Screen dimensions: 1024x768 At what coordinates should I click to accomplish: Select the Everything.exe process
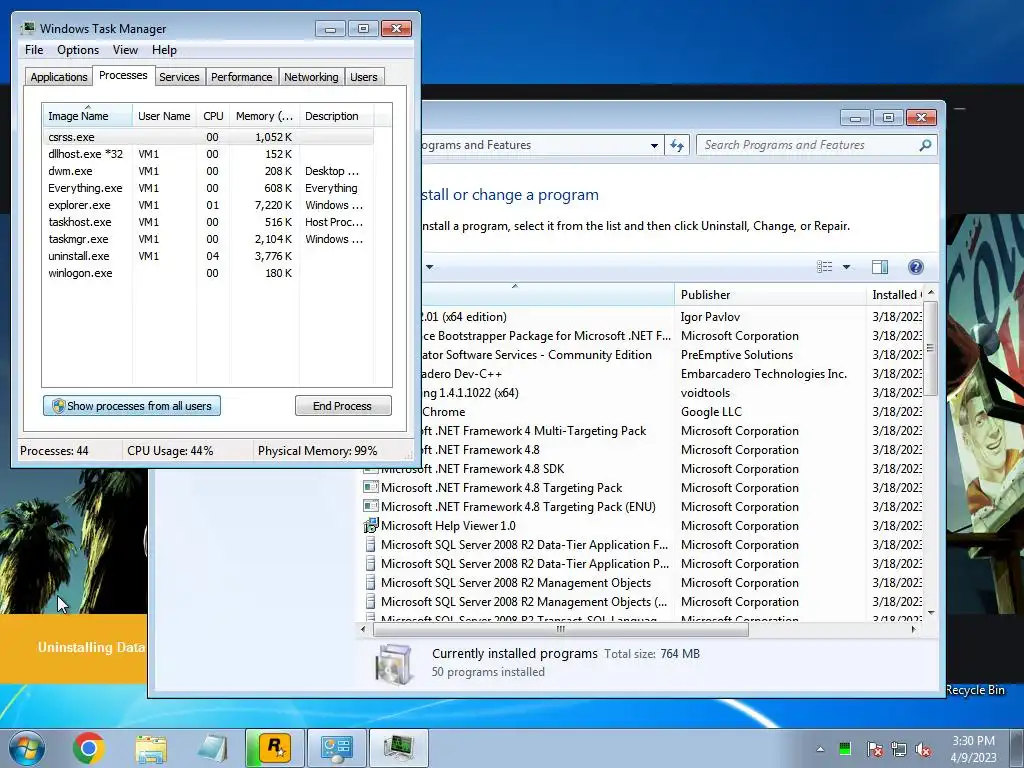pyautogui.click(x=208, y=188)
